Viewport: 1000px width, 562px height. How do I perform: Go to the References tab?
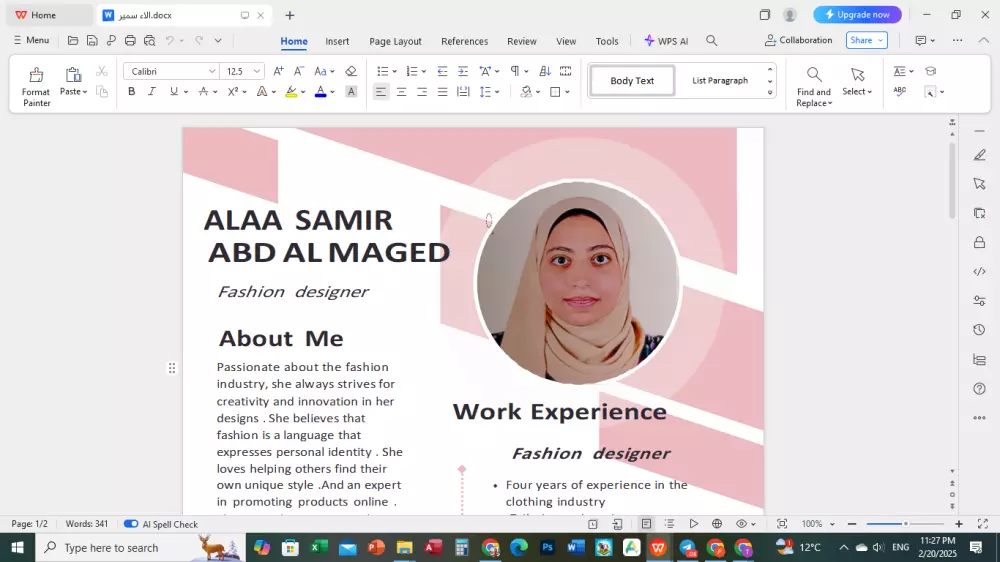coord(464,41)
